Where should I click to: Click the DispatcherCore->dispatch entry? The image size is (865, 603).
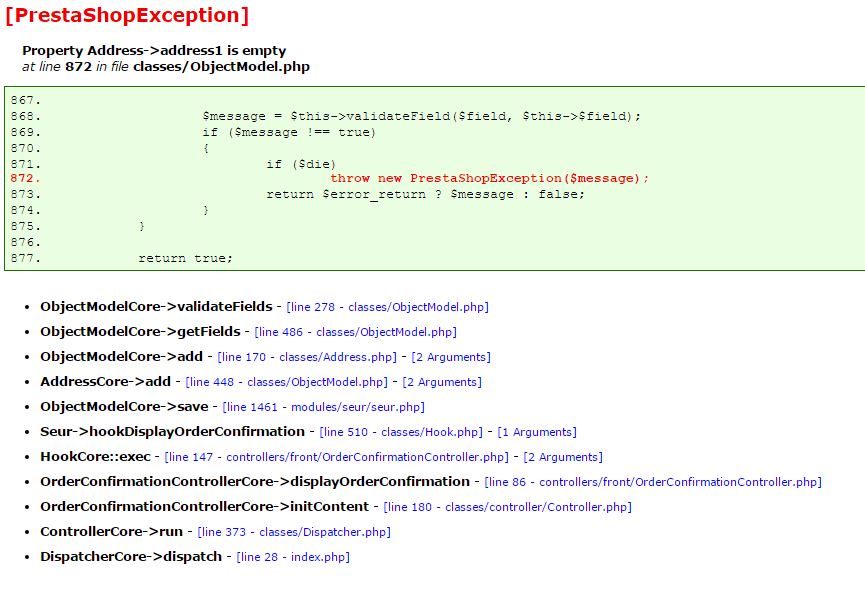coord(131,556)
